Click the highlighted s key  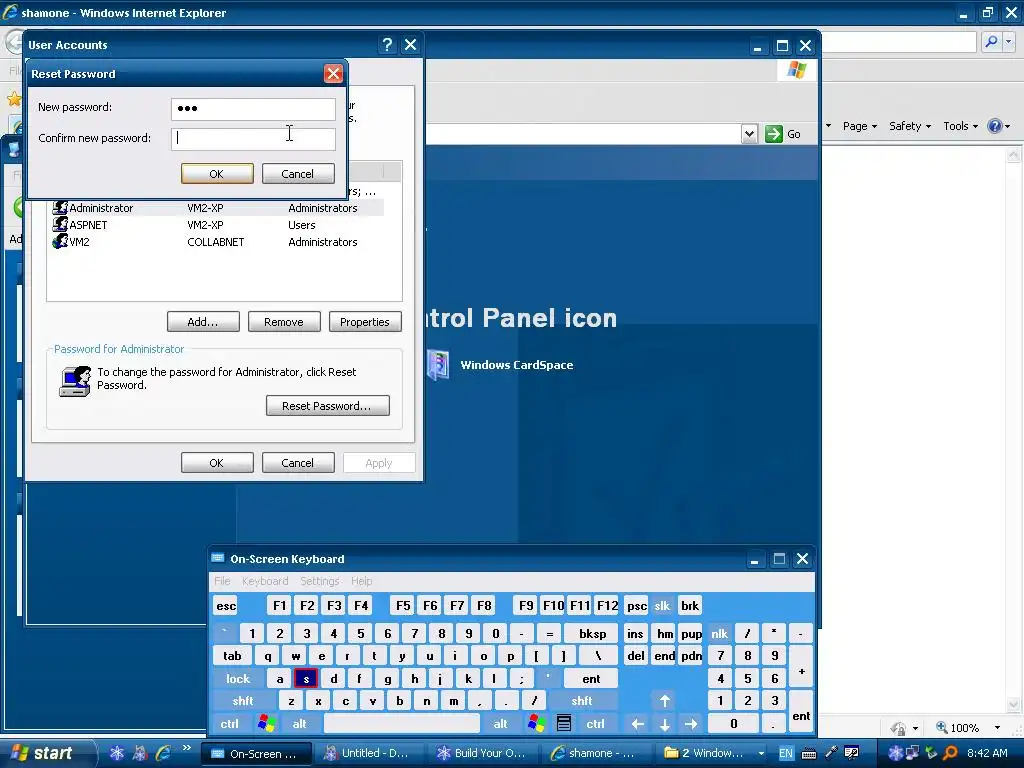pos(306,679)
